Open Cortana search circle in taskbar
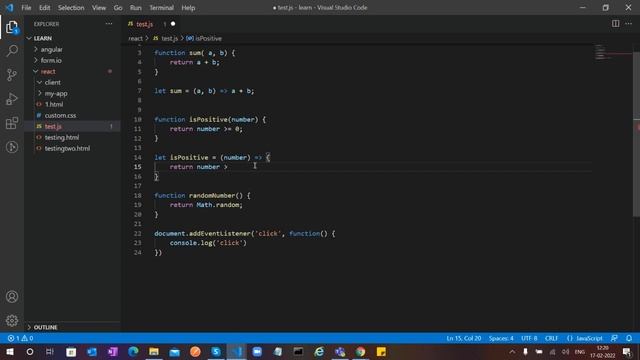This screenshot has width=640, height=360. pos(30,352)
